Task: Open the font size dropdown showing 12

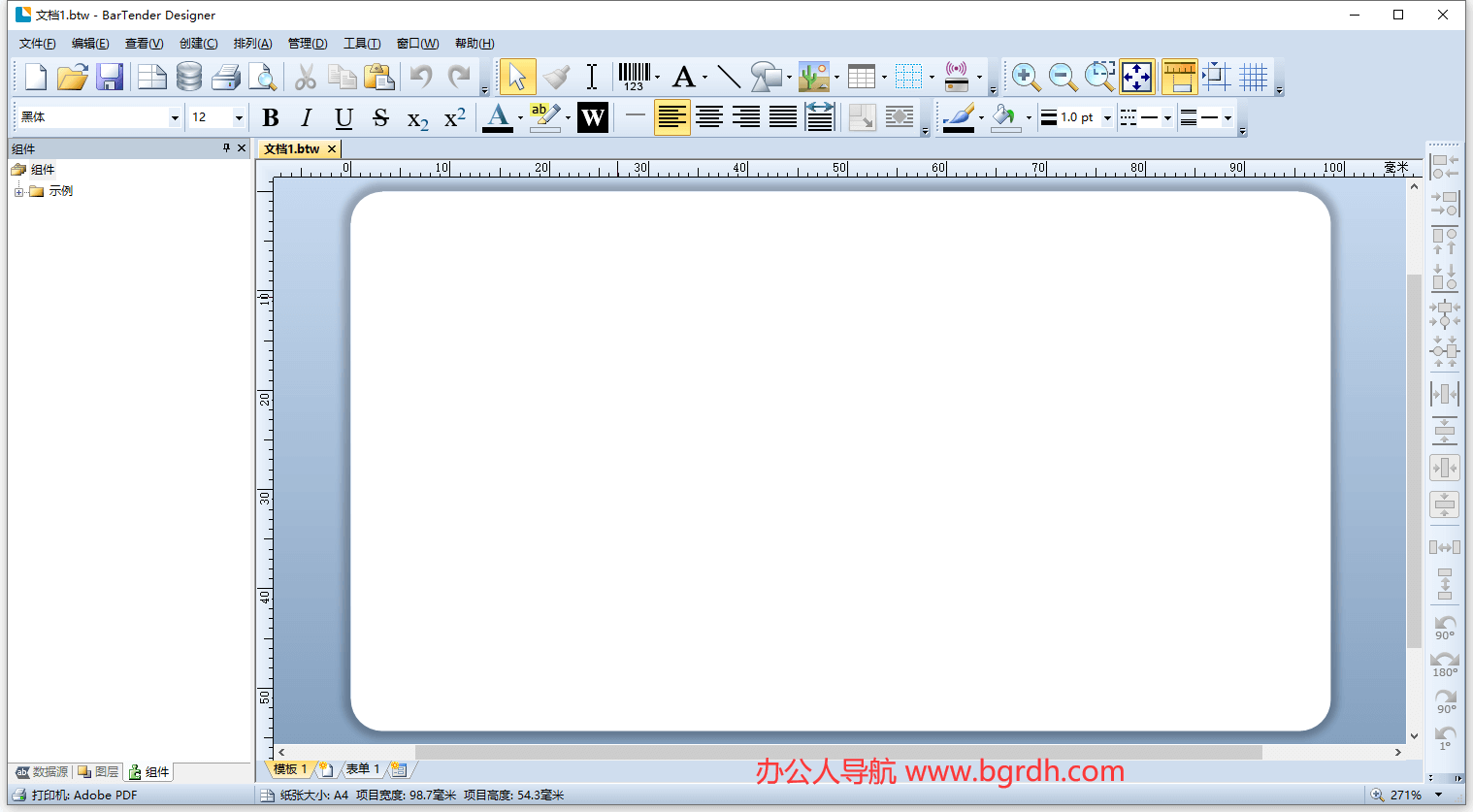Action: (238, 117)
